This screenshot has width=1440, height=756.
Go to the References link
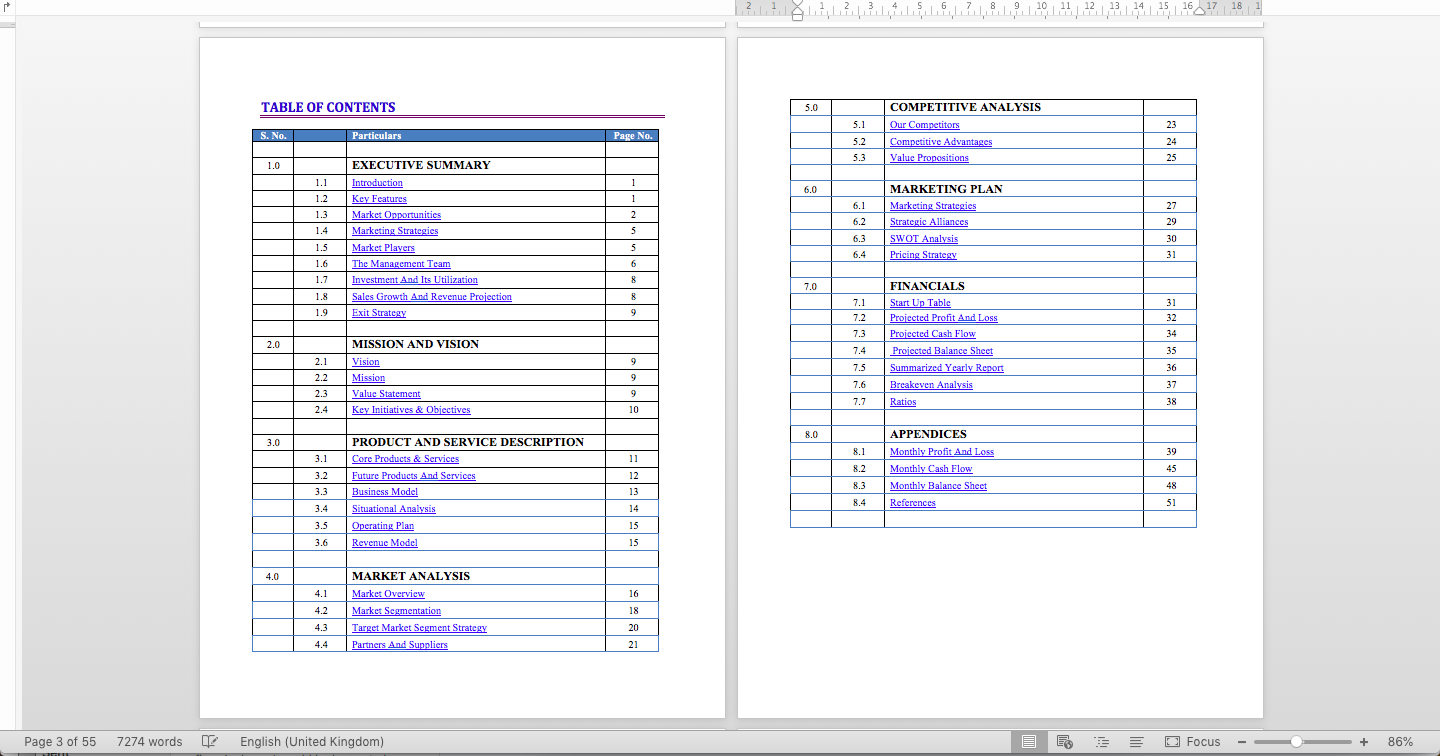pos(913,503)
